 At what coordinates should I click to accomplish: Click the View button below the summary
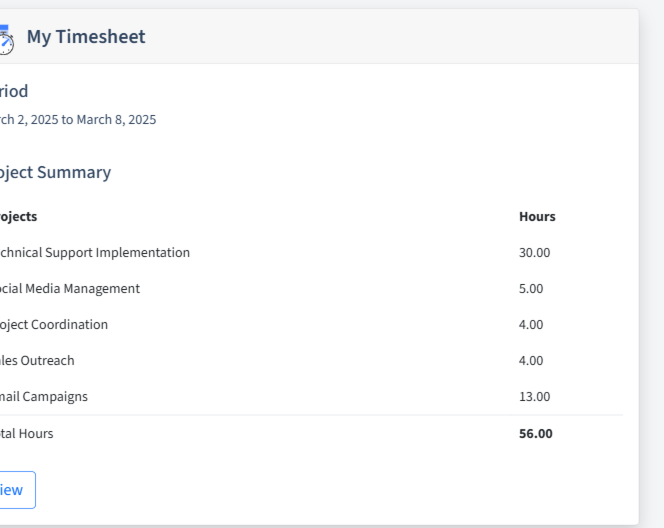pos(16,490)
